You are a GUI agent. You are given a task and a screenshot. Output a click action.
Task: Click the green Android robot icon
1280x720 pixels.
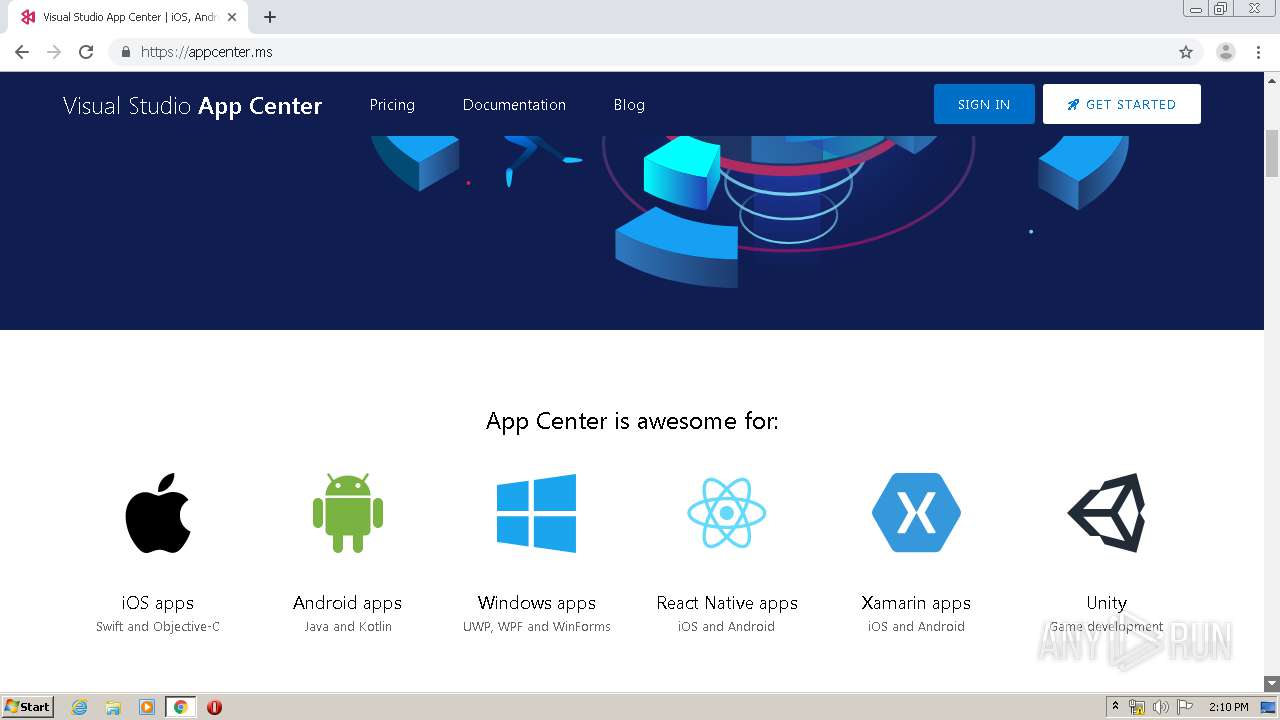347,513
